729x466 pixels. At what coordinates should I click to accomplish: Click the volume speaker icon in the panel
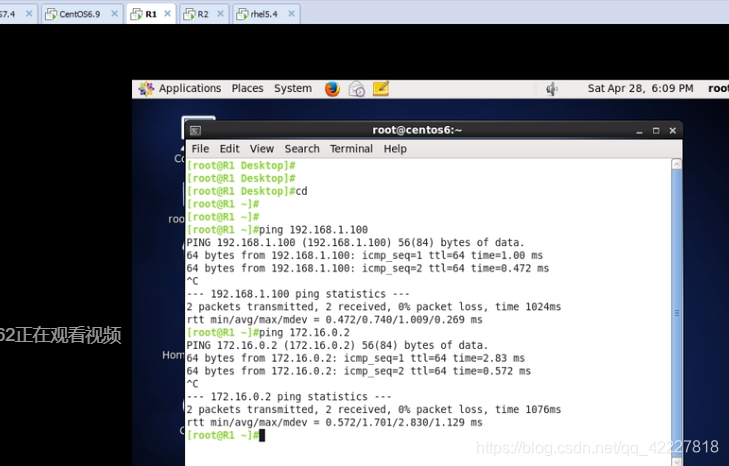click(551, 88)
